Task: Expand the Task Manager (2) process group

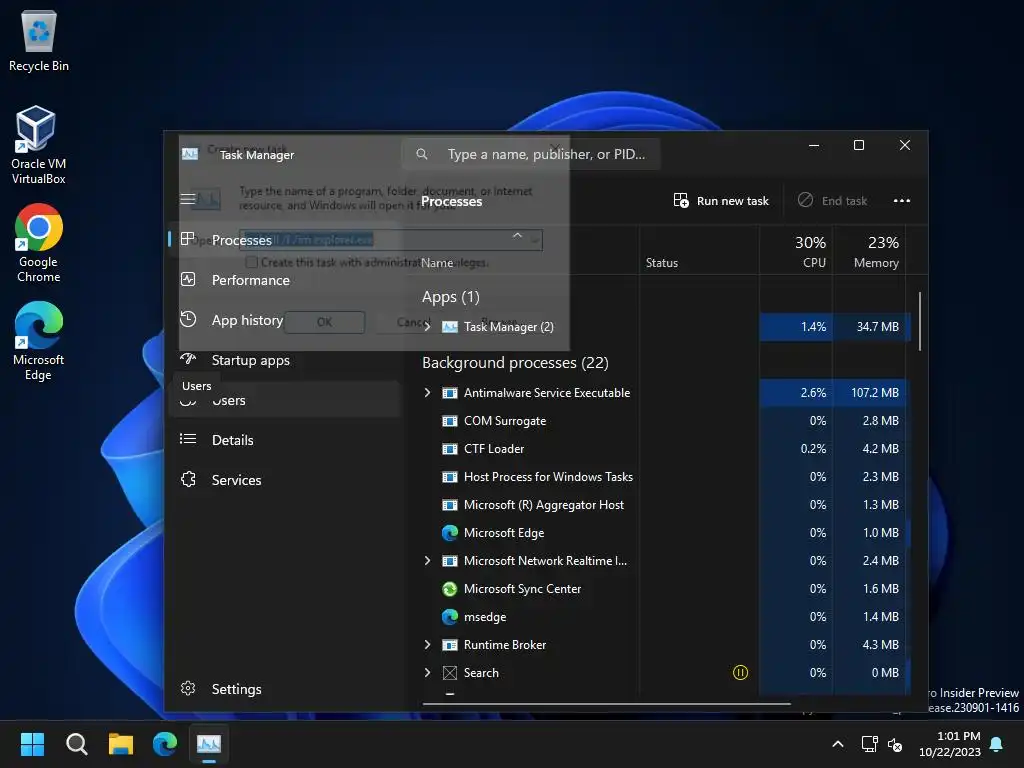Action: click(x=427, y=327)
